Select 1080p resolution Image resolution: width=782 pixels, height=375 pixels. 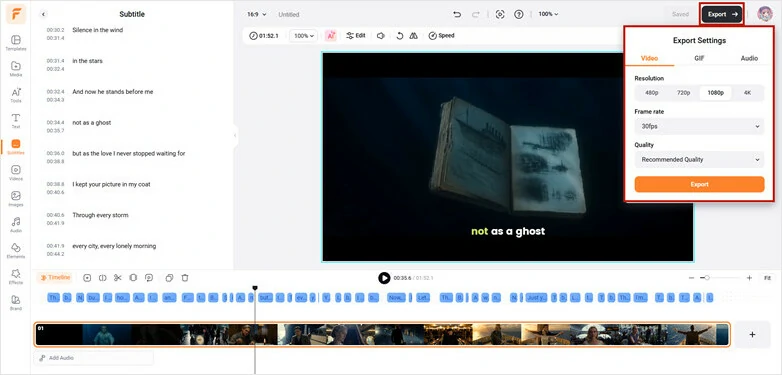(715, 93)
